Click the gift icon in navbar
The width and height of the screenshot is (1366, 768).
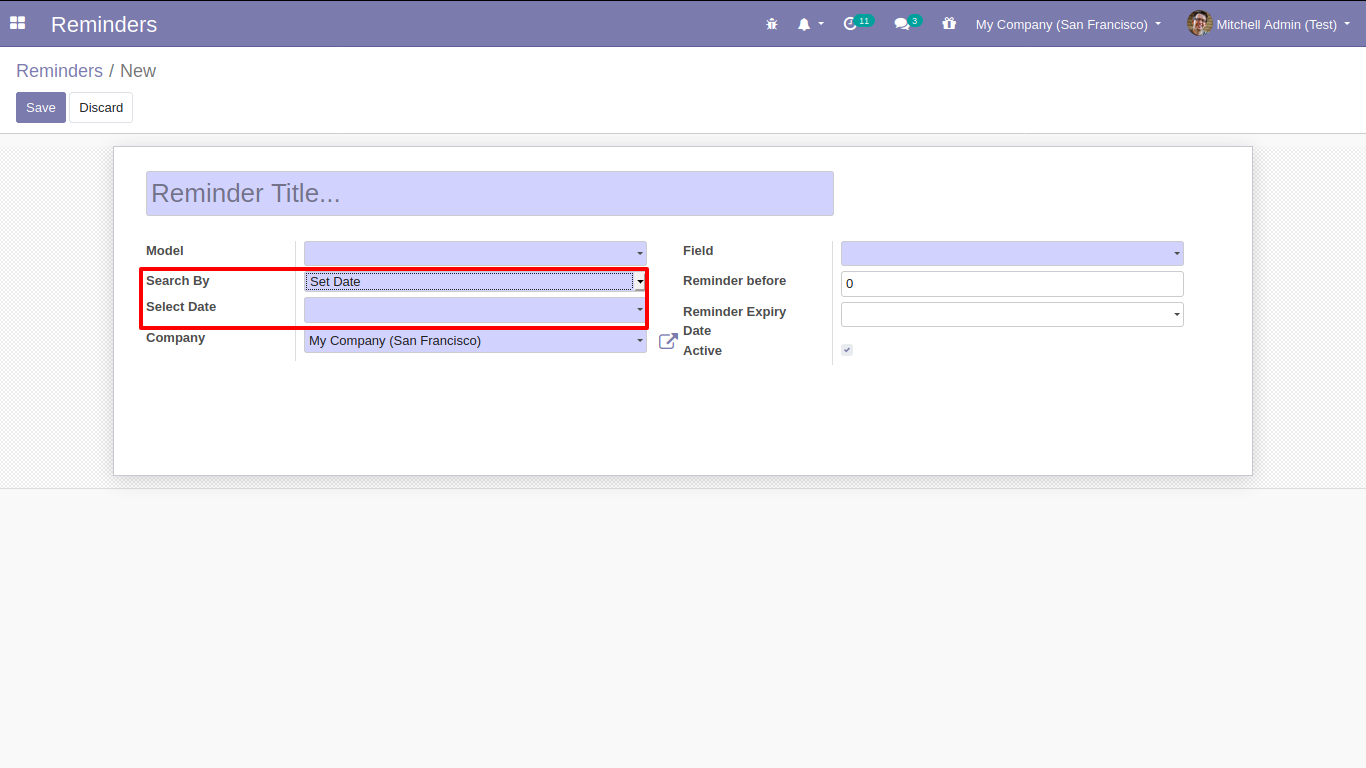coord(949,24)
